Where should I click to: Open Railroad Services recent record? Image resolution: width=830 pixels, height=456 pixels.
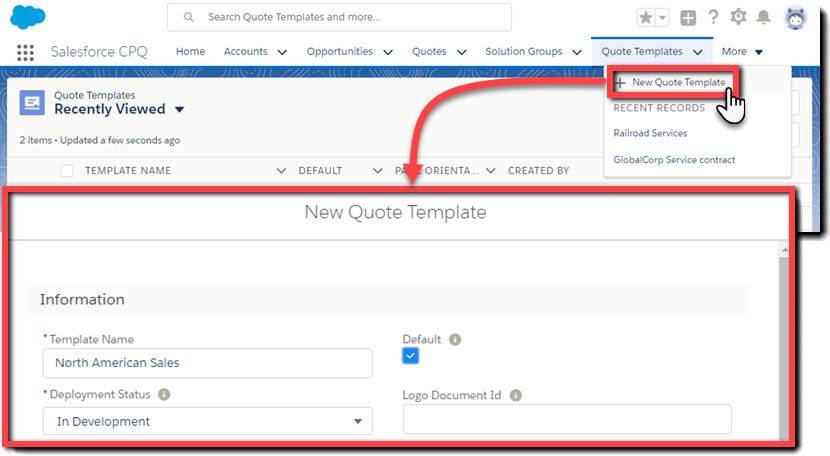(x=650, y=133)
